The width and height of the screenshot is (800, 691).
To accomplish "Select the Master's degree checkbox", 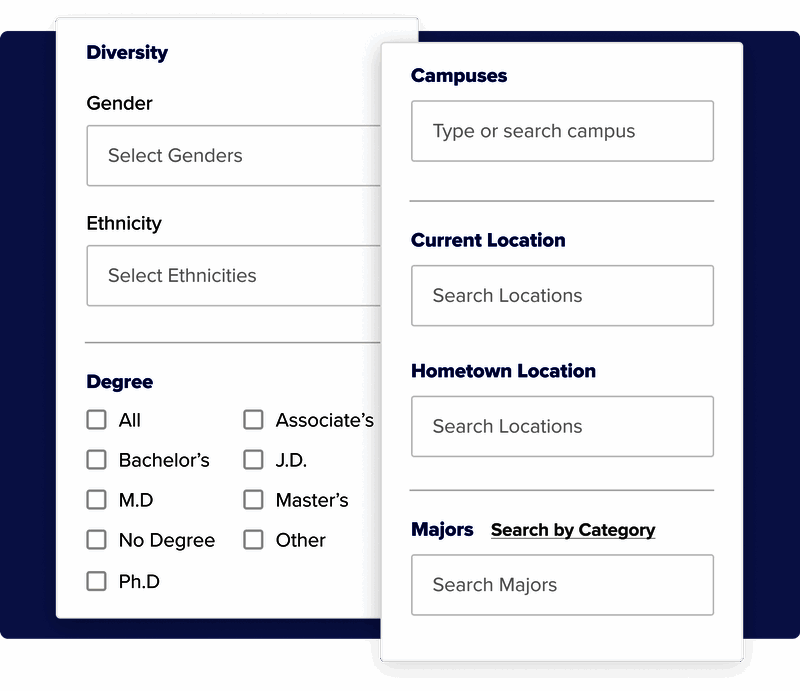I will (253, 500).
